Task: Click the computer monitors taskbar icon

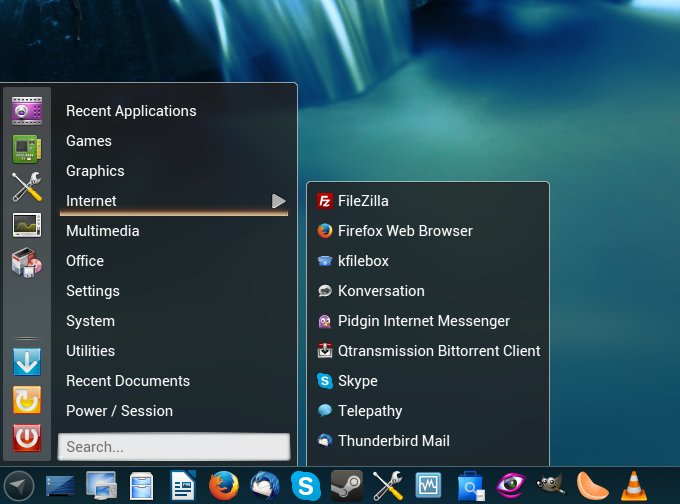Action: (101, 485)
